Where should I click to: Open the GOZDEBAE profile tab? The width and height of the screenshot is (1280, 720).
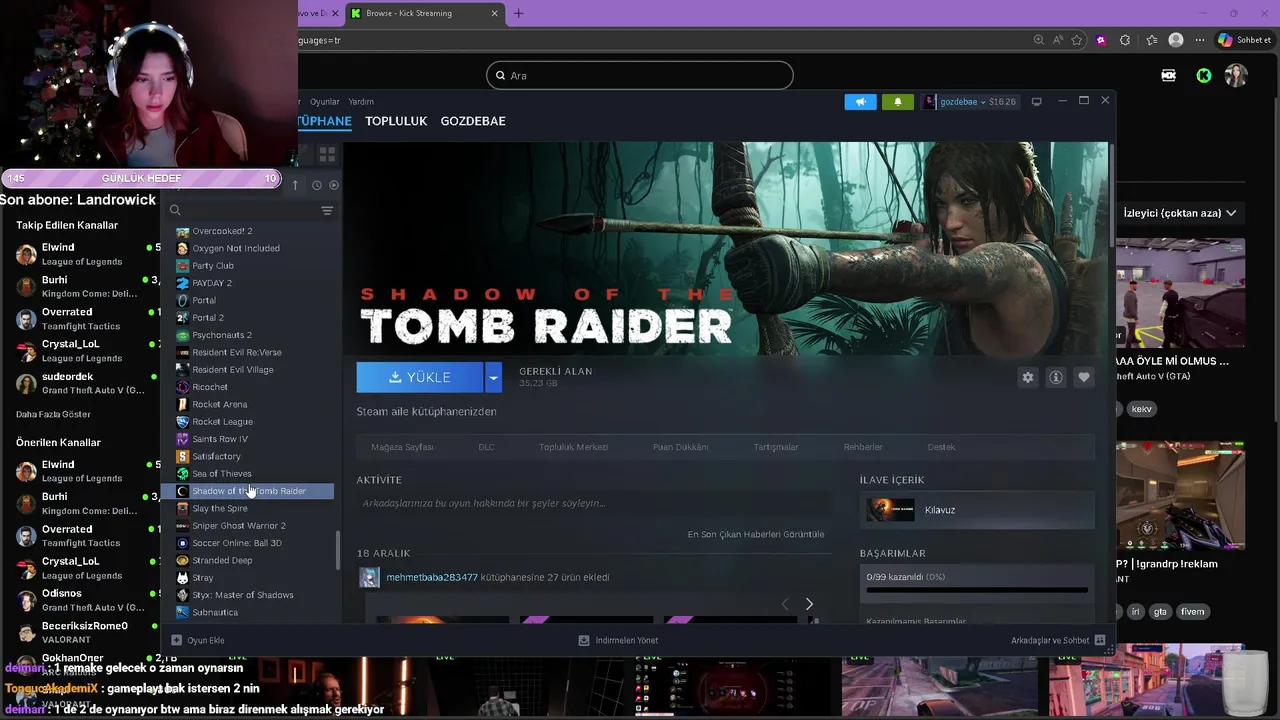tap(473, 121)
